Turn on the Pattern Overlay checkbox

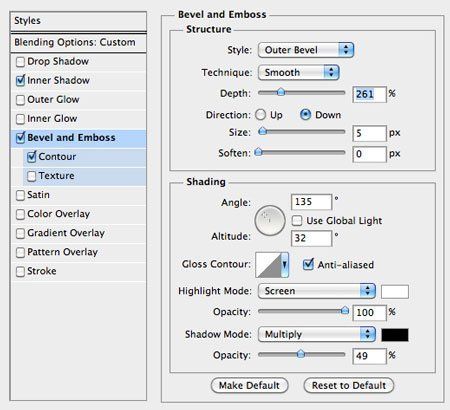click(20, 252)
